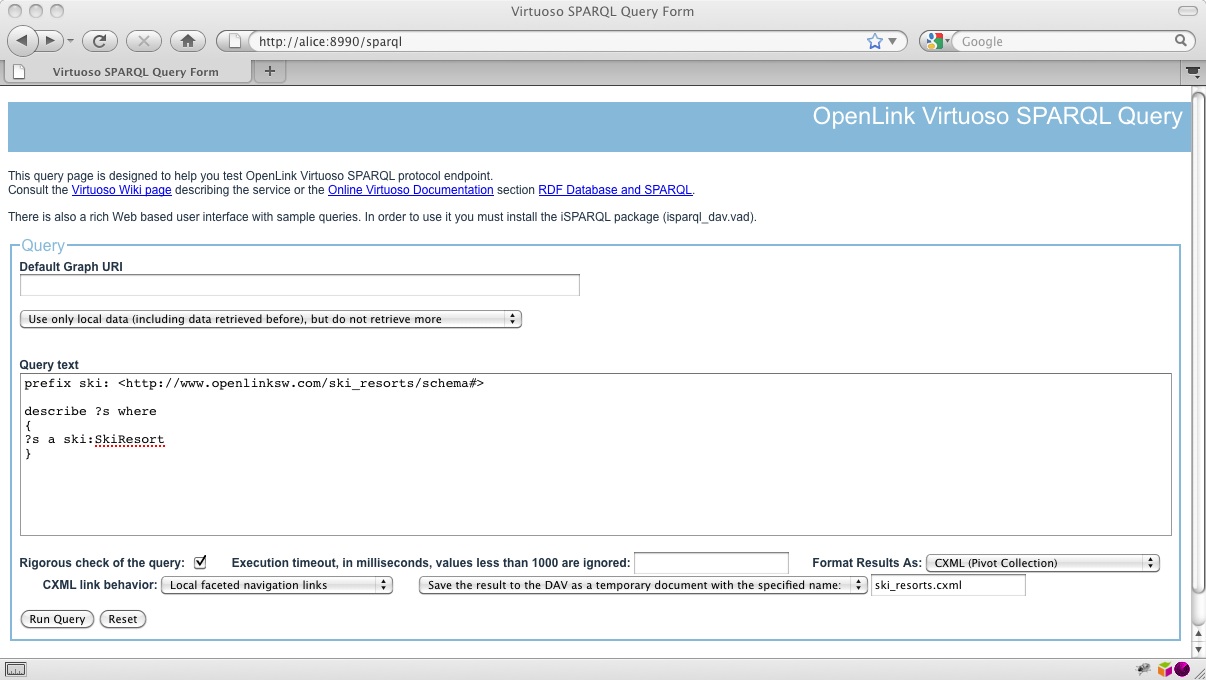Open the RDF Database and SPARQL link
The width and height of the screenshot is (1206, 680).
tap(615, 189)
